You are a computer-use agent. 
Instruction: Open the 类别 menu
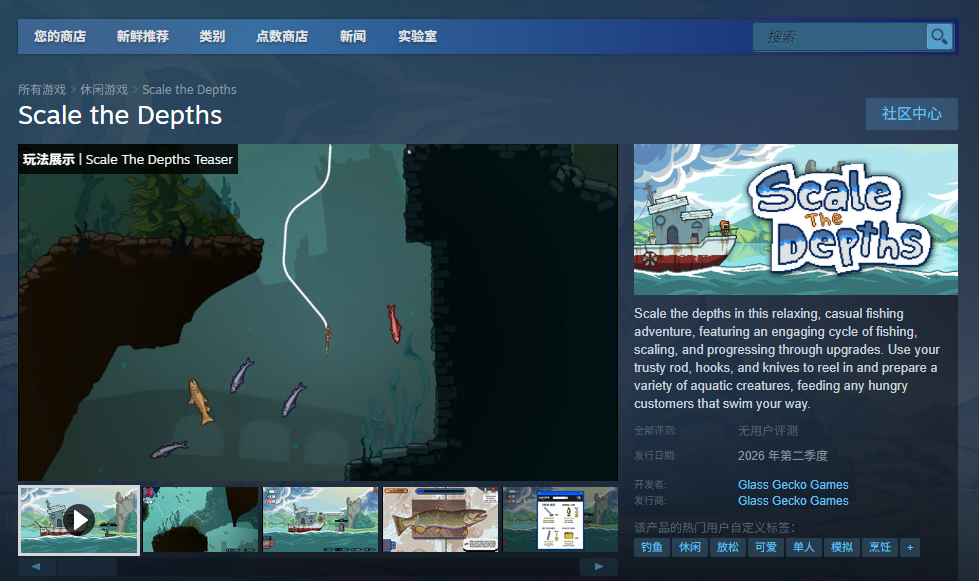click(212, 37)
